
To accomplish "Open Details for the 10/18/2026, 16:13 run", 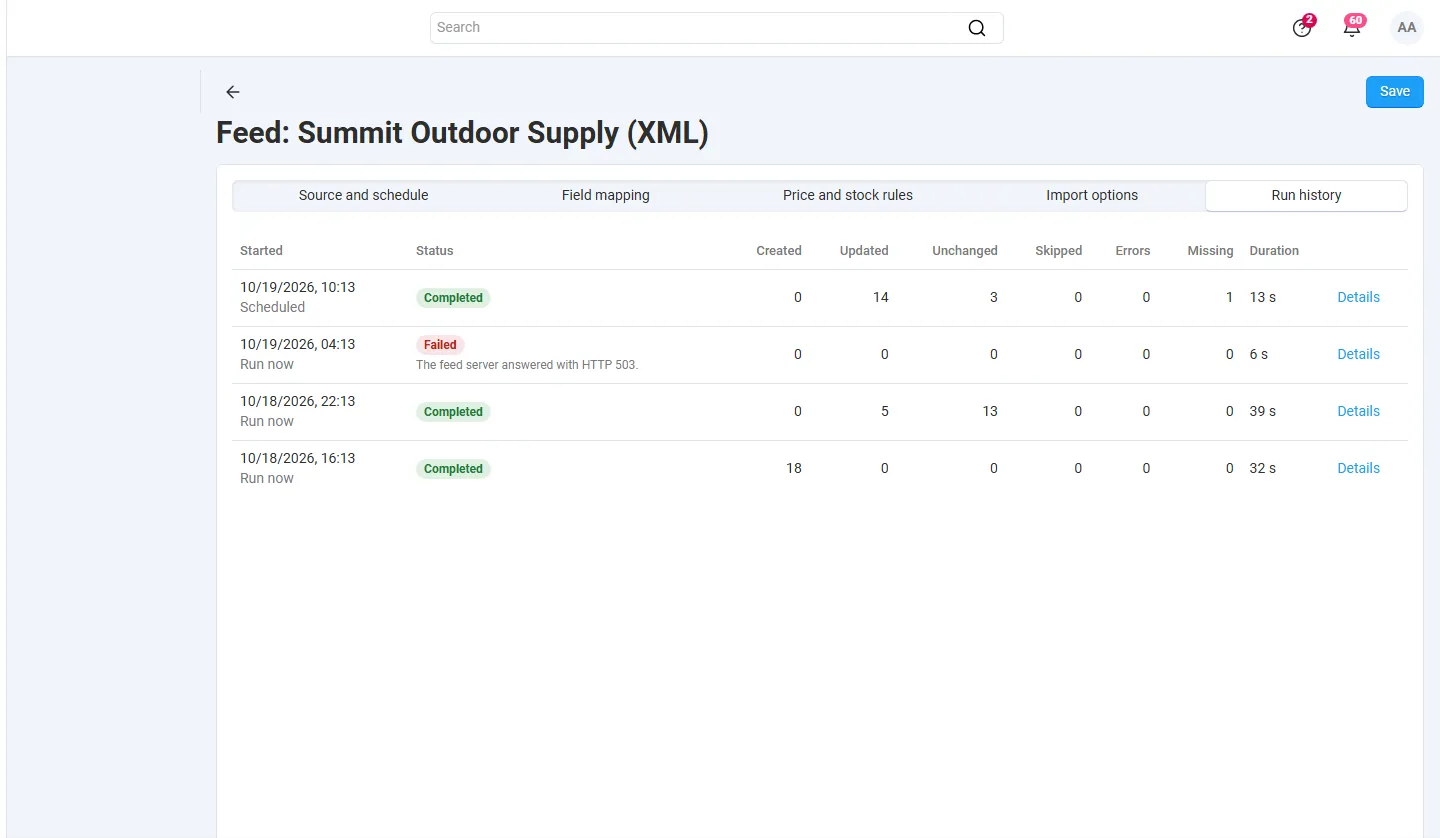I will tap(1358, 469).
